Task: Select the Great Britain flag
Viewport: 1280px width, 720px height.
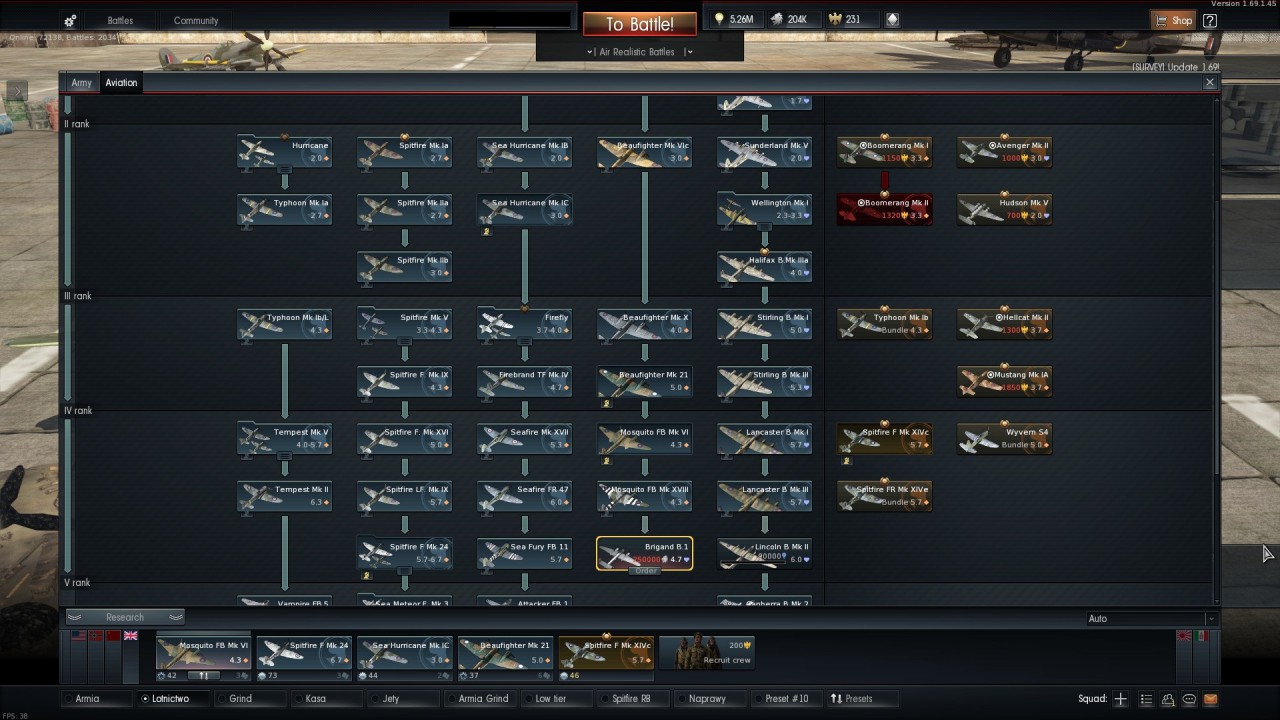Action: pyautogui.click(x=130, y=636)
